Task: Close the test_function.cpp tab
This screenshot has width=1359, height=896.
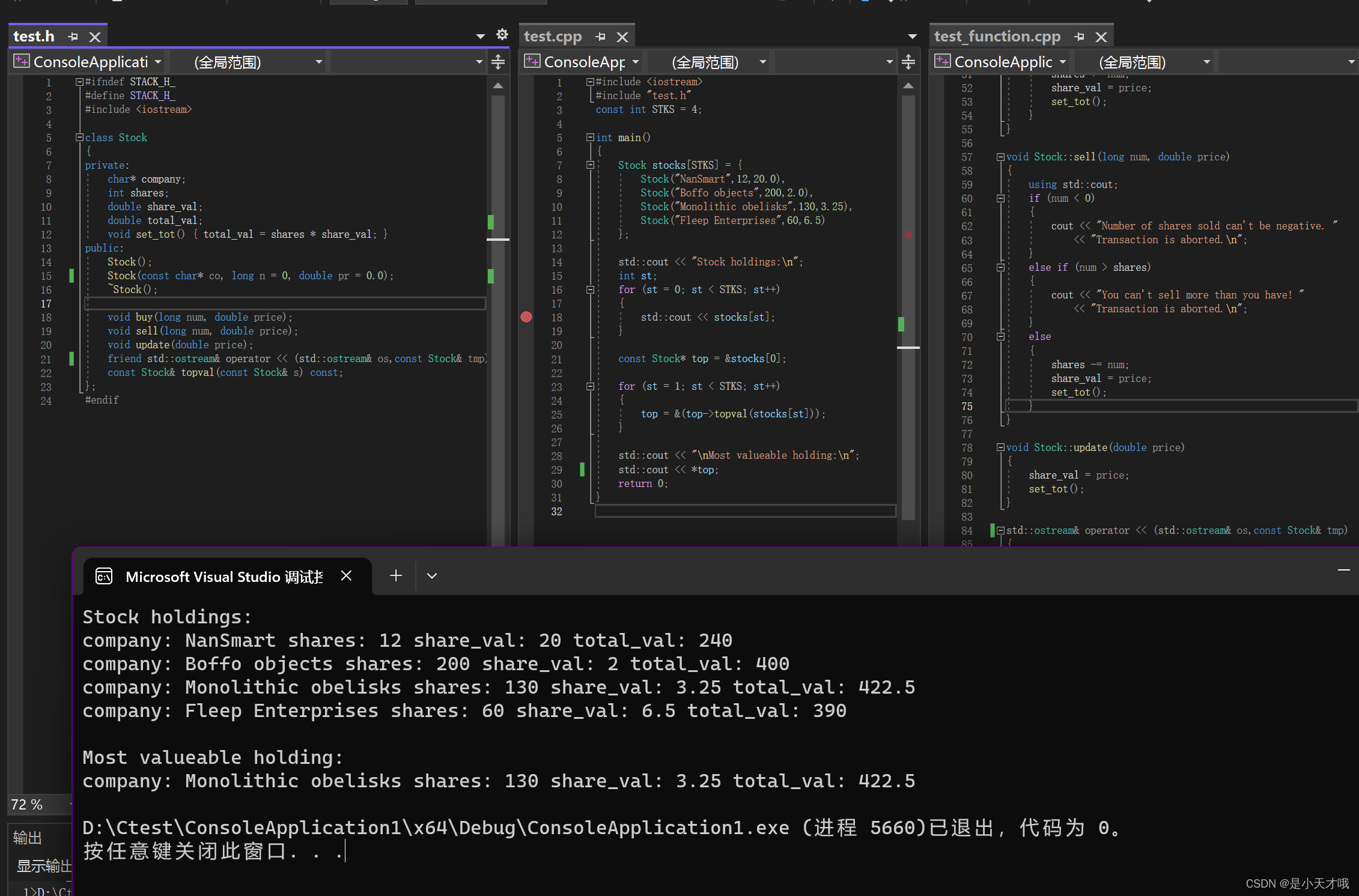Action: tap(1101, 37)
